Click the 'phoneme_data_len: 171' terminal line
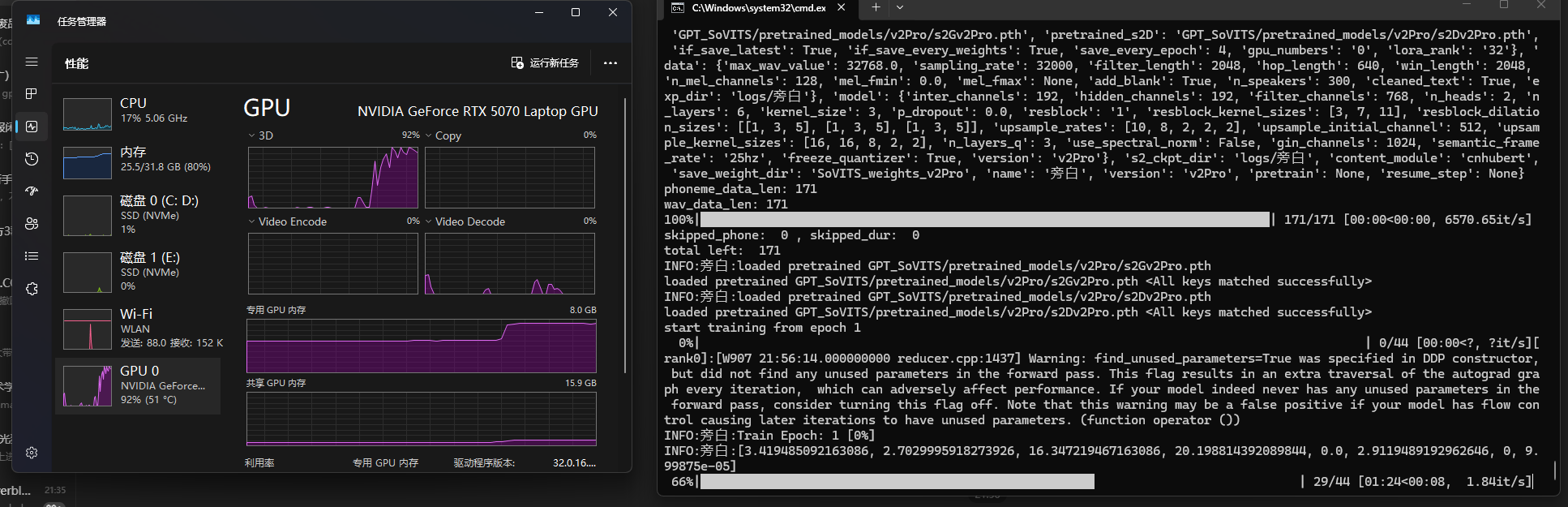The image size is (1568, 507). click(x=740, y=189)
